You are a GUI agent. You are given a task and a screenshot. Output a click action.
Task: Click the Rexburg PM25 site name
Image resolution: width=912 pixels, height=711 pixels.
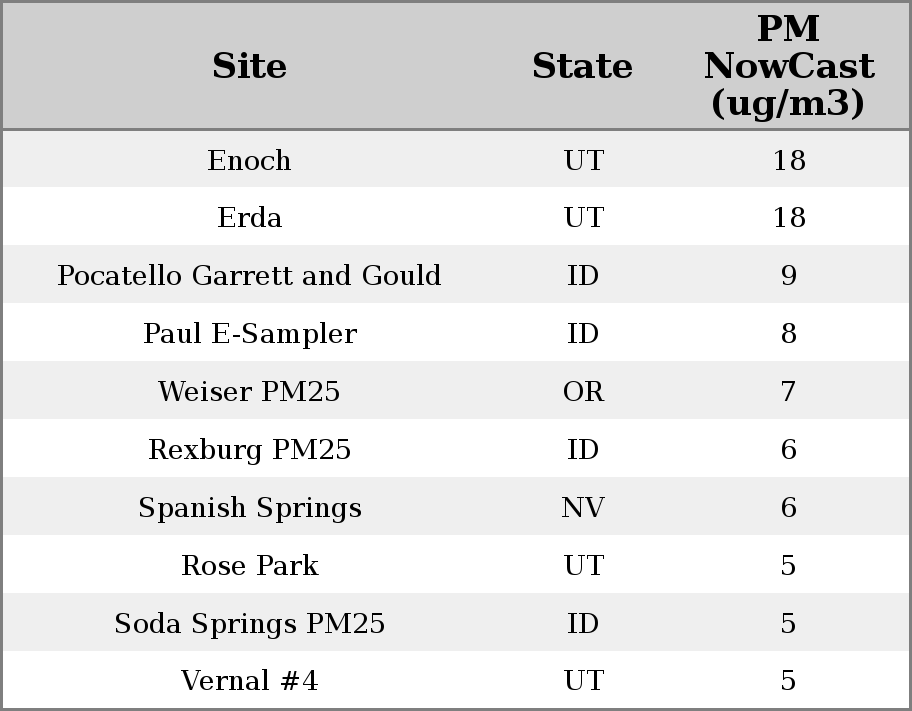click(249, 450)
